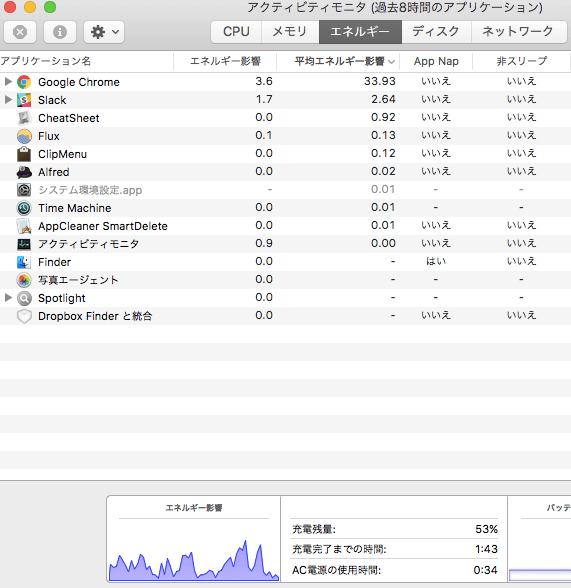The image size is (571, 588).
Task: Sort by エネルギー影響 column header
Action: click(225, 61)
